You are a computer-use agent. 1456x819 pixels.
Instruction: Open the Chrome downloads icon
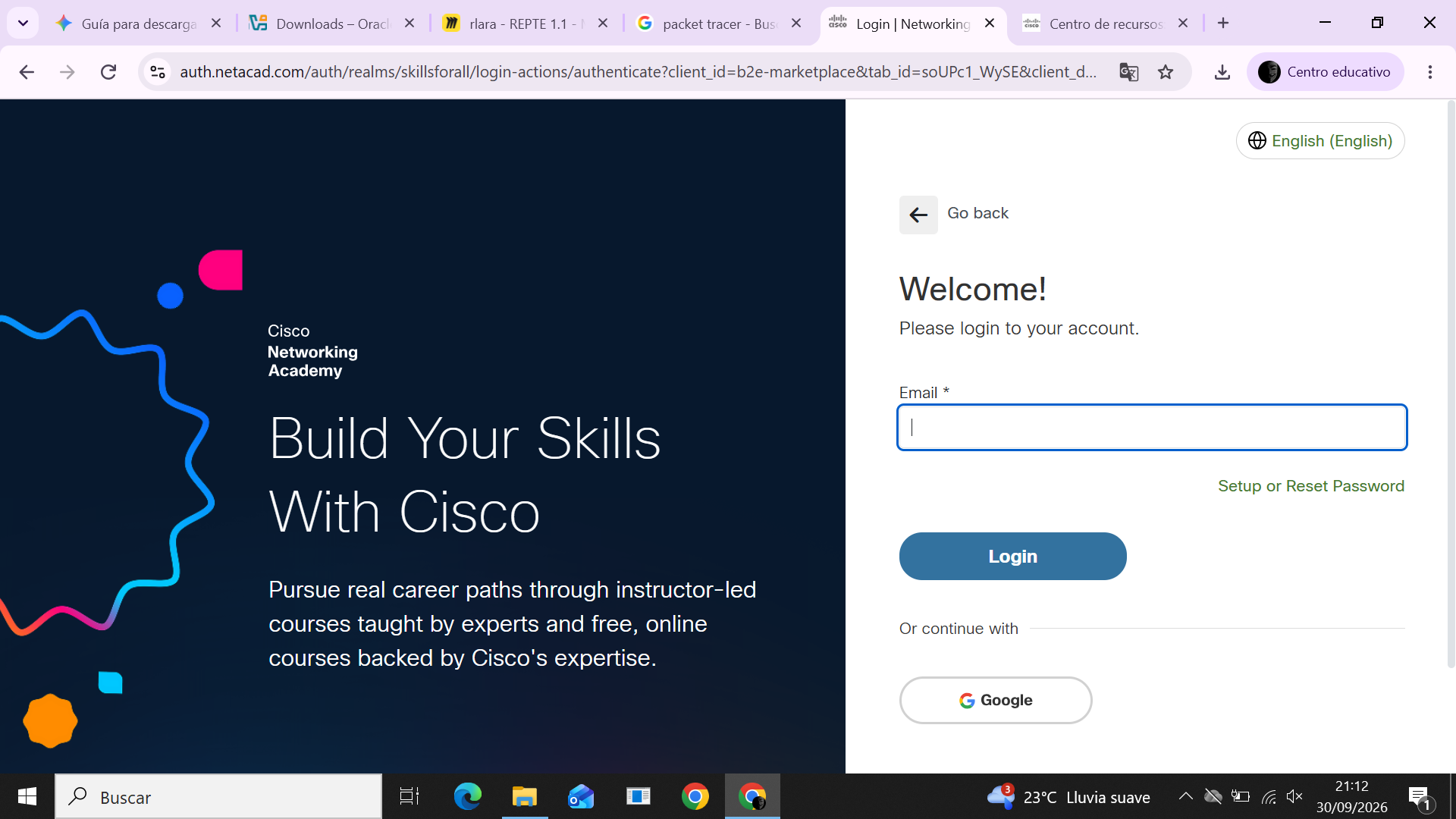(1222, 72)
